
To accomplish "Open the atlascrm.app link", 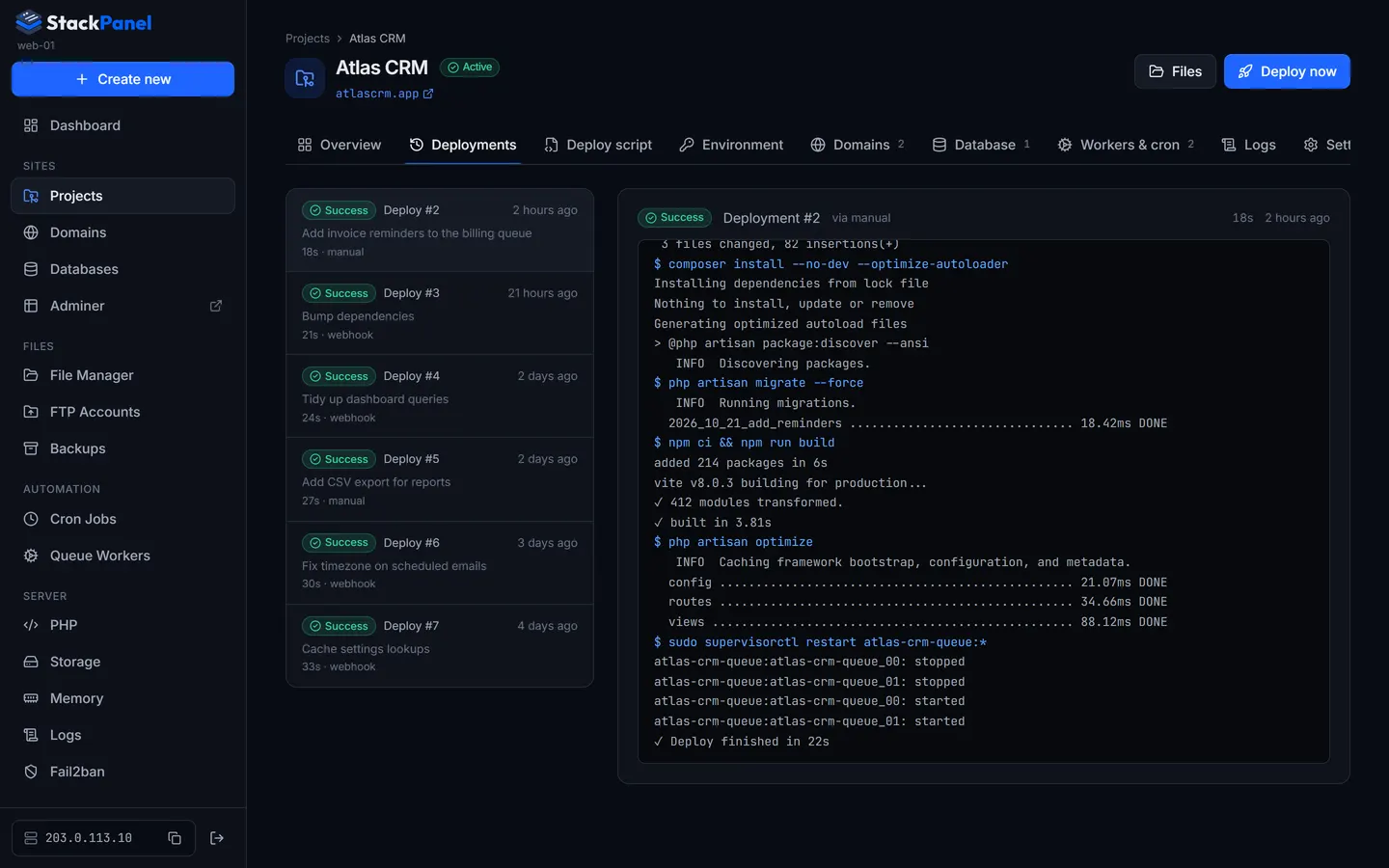I will [x=385, y=94].
